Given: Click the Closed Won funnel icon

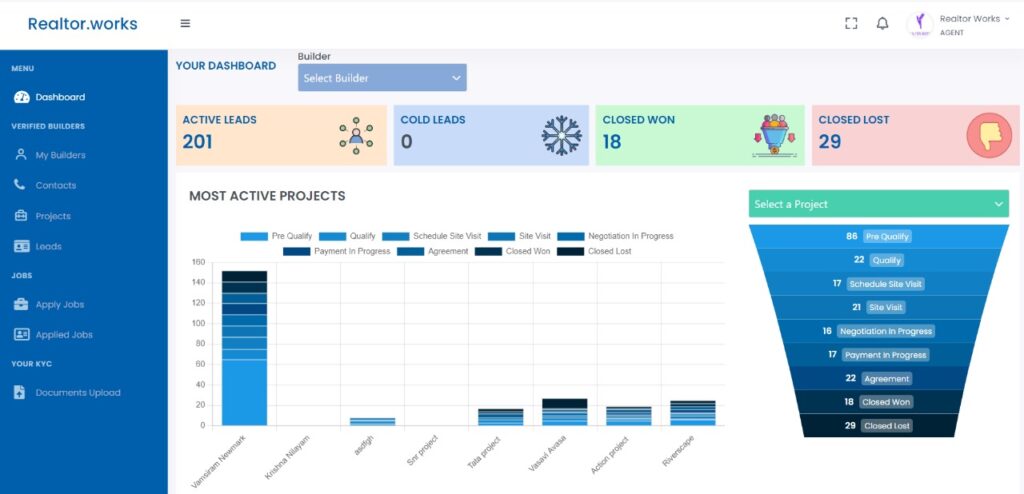Looking at the screenshot, I should pos(772,137).
